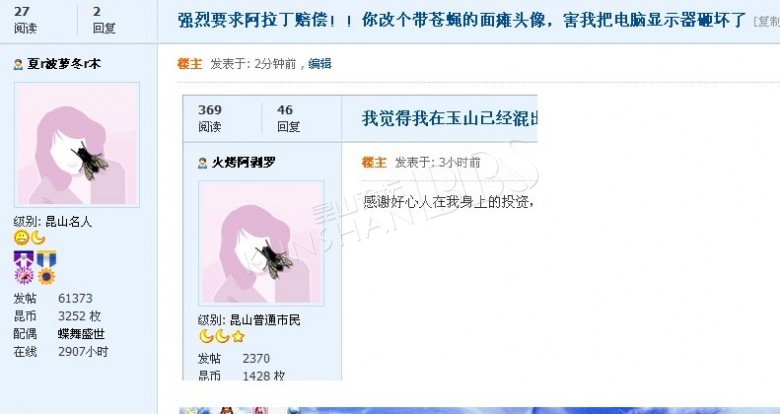Viewport: 780px width, 414px height.
Task: Click 61373 post count number
Action: pyautogui.click(x=75, y=299)
